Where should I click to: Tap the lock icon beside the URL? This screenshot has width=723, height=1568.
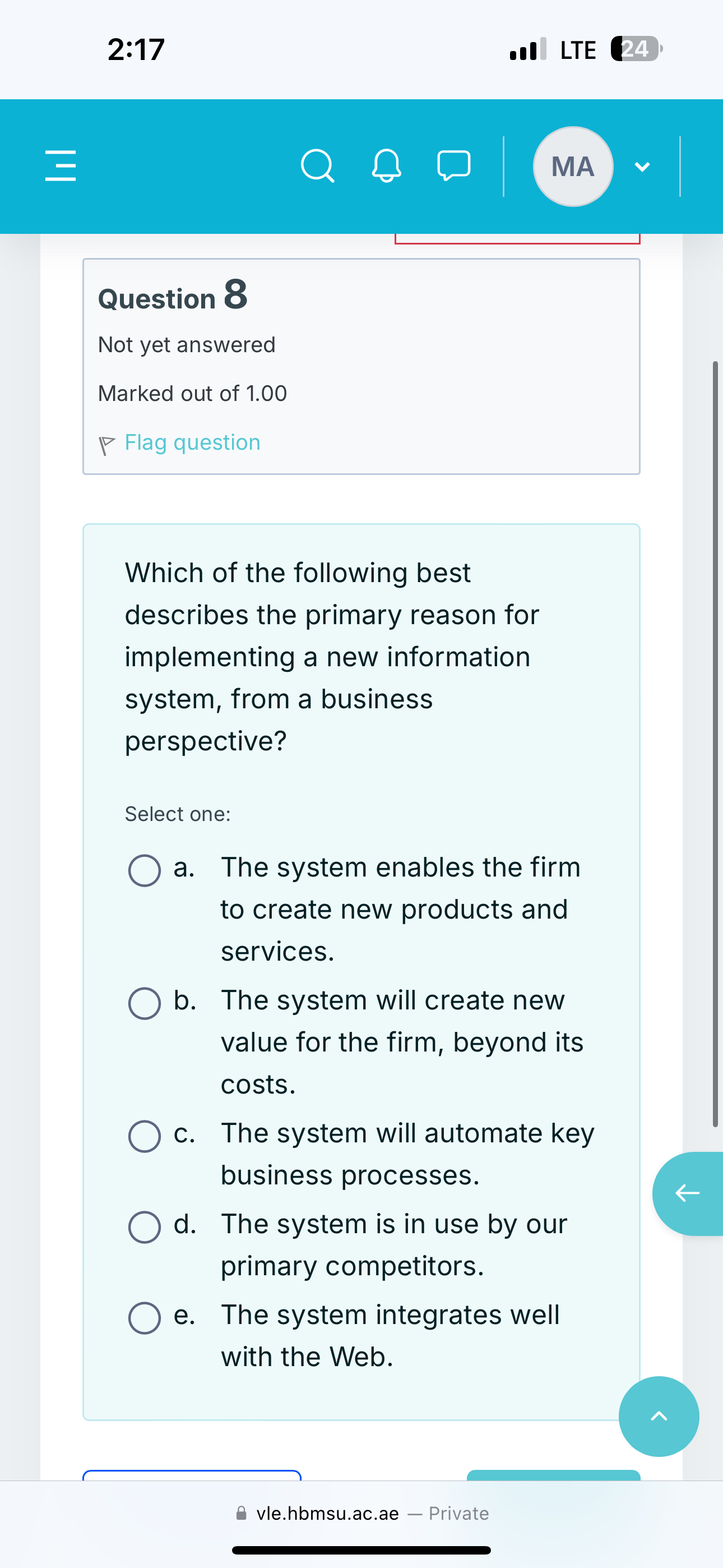pyautogui.click(x=242, y=1513)
